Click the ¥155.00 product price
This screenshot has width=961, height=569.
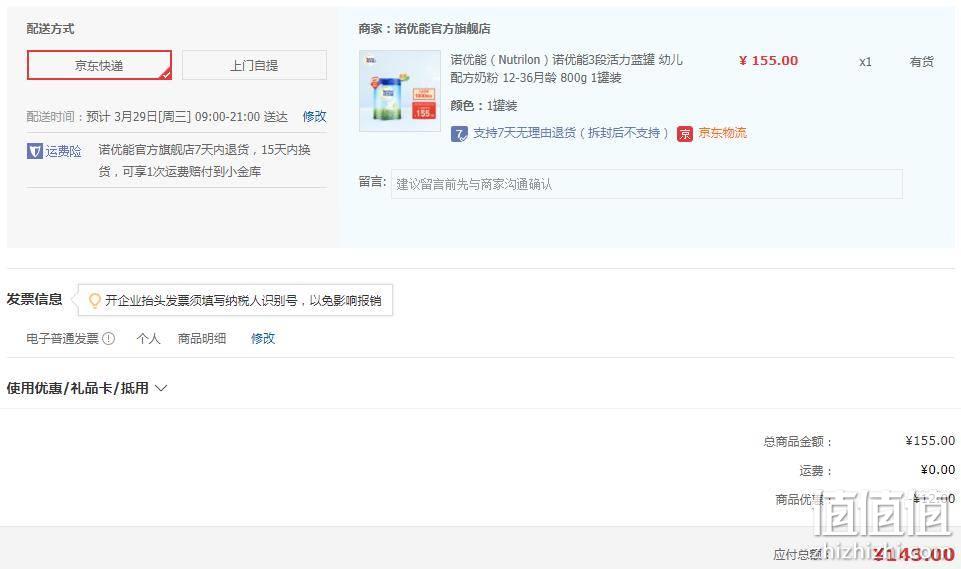[x=769, y=61]
